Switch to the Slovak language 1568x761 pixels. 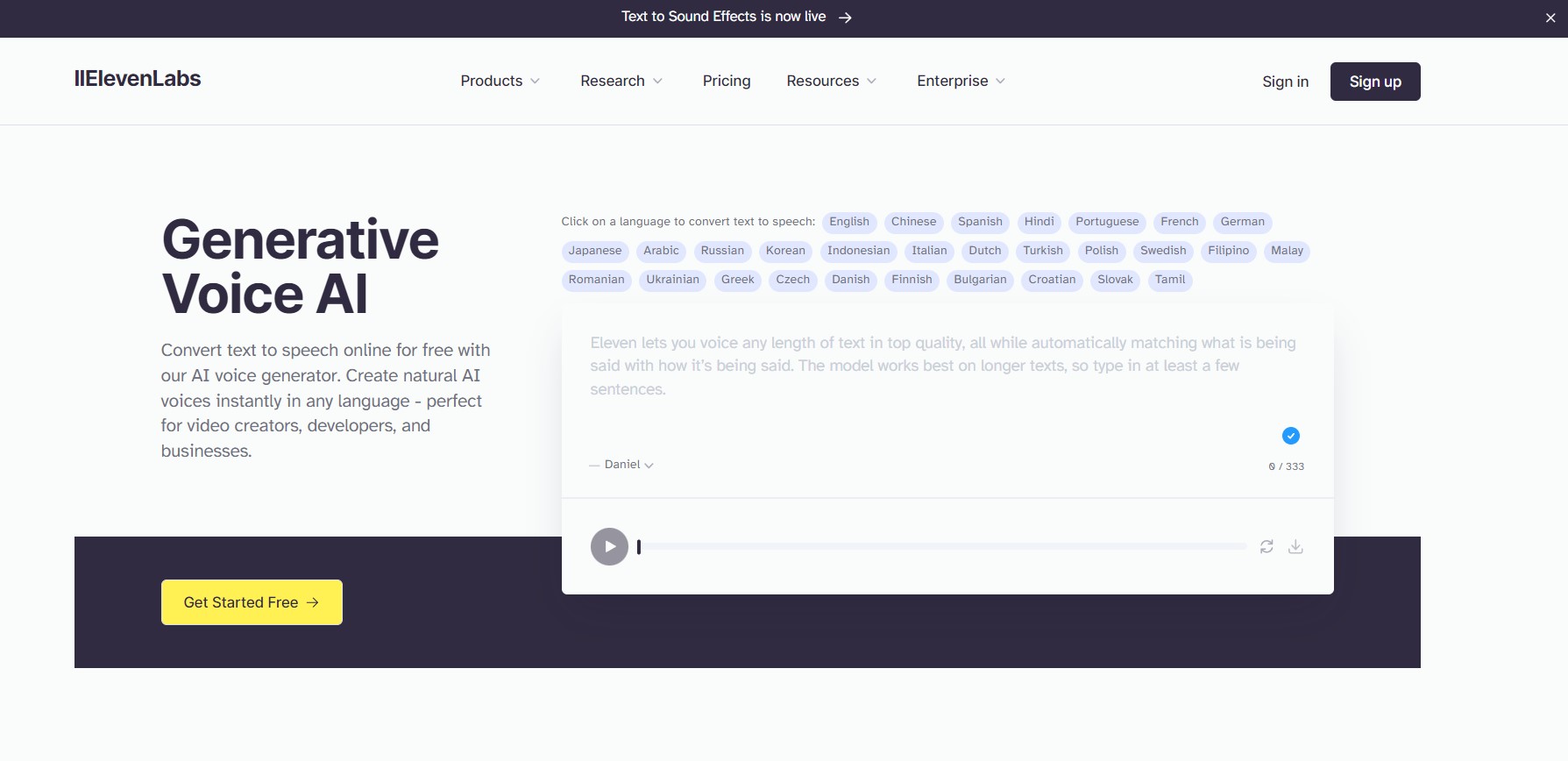click(x=1115, y=280)
